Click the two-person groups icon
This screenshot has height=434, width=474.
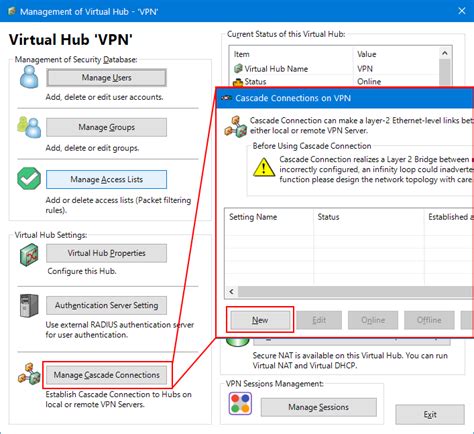coord(29,127)
